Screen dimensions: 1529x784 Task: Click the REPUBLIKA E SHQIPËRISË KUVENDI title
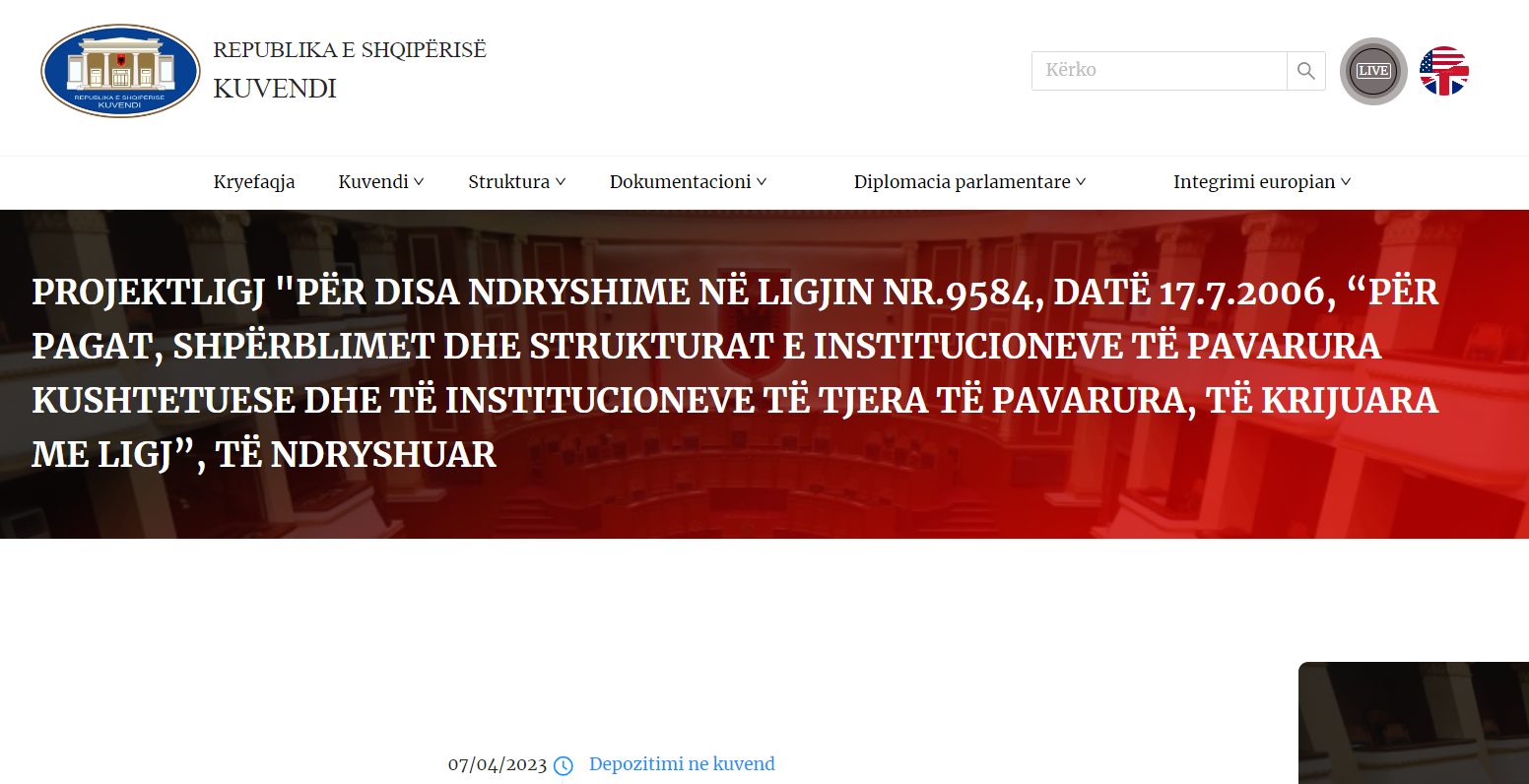[350, 70]
